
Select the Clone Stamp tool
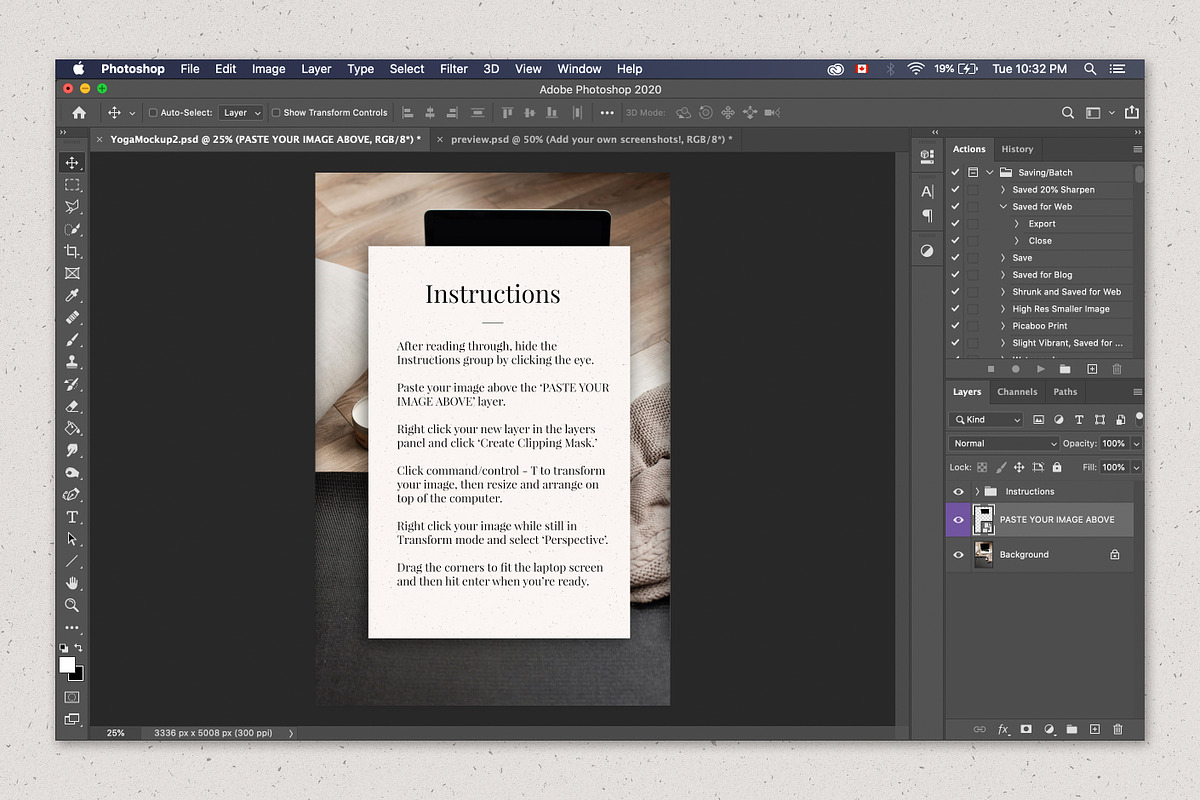pos(72,362)
